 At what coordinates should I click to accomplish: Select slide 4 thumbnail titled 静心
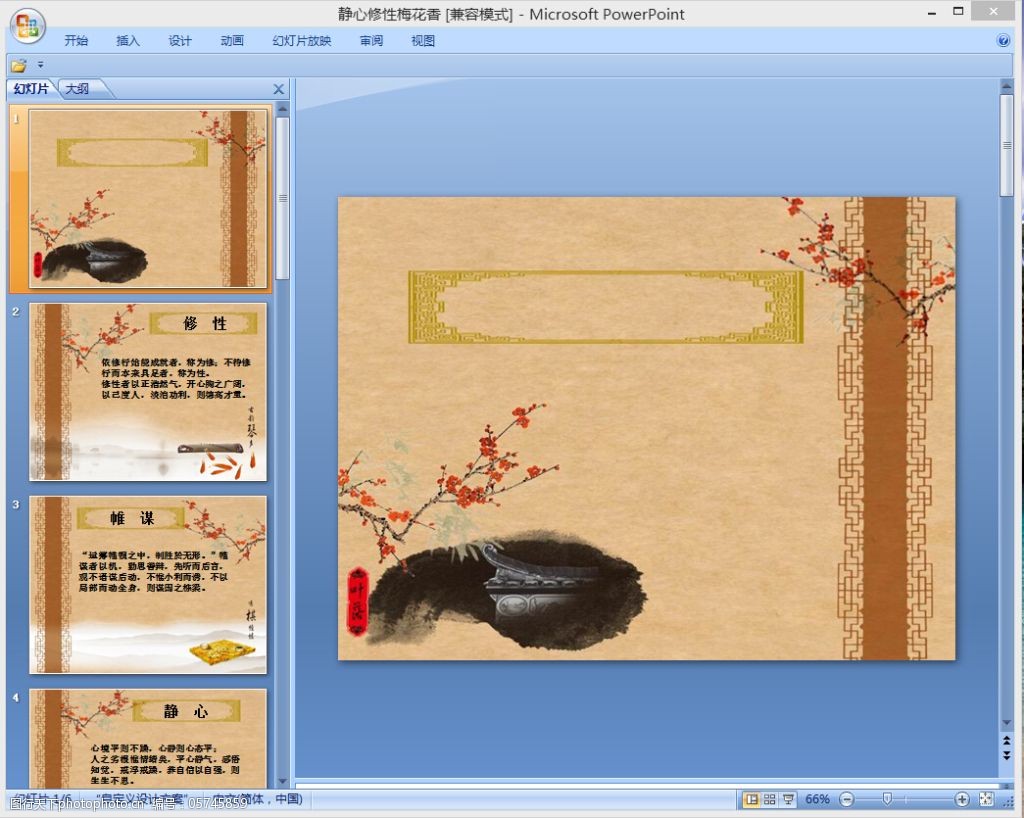(148, 738)
